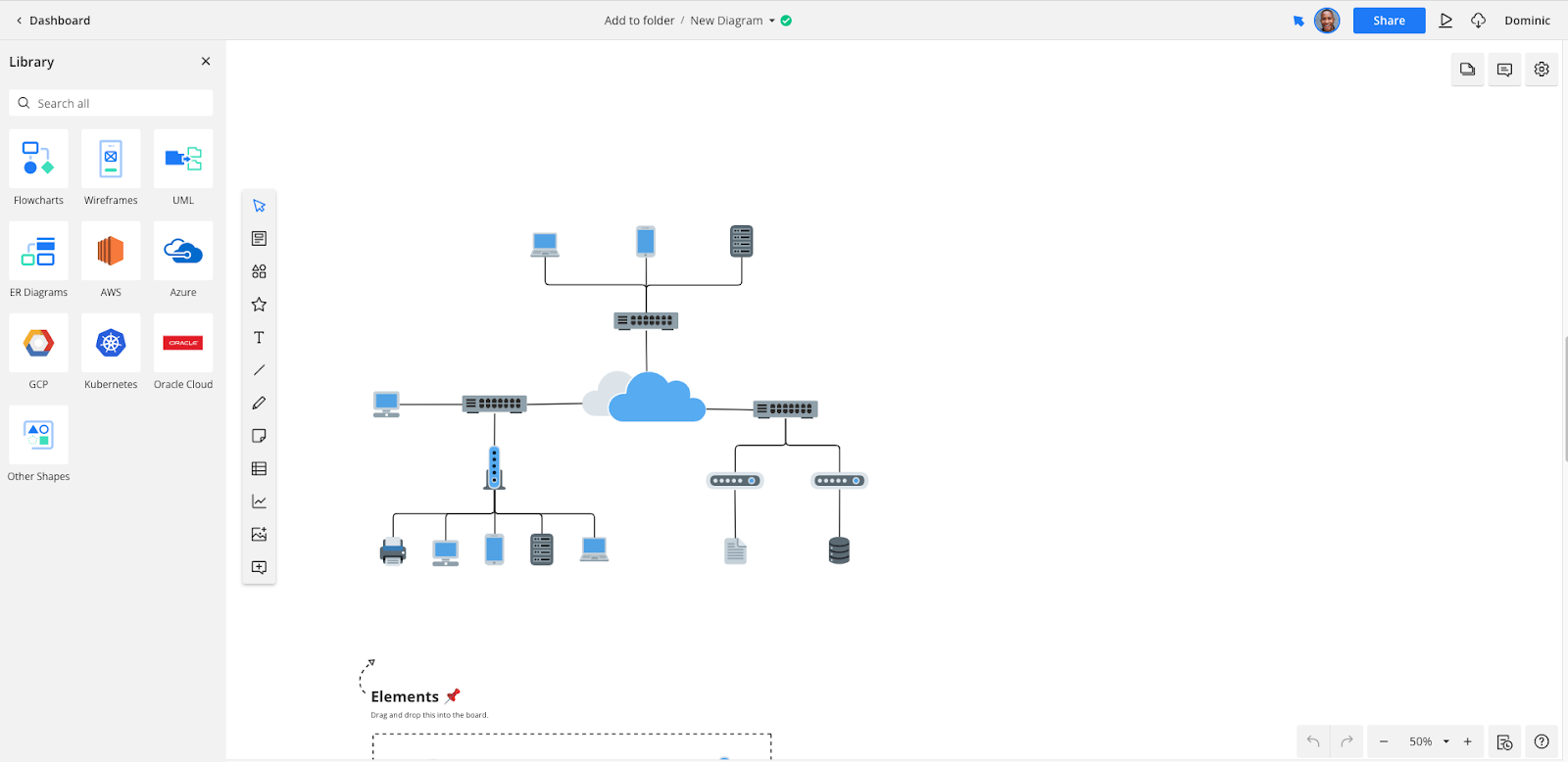Click the Share button

[1389, 21]
